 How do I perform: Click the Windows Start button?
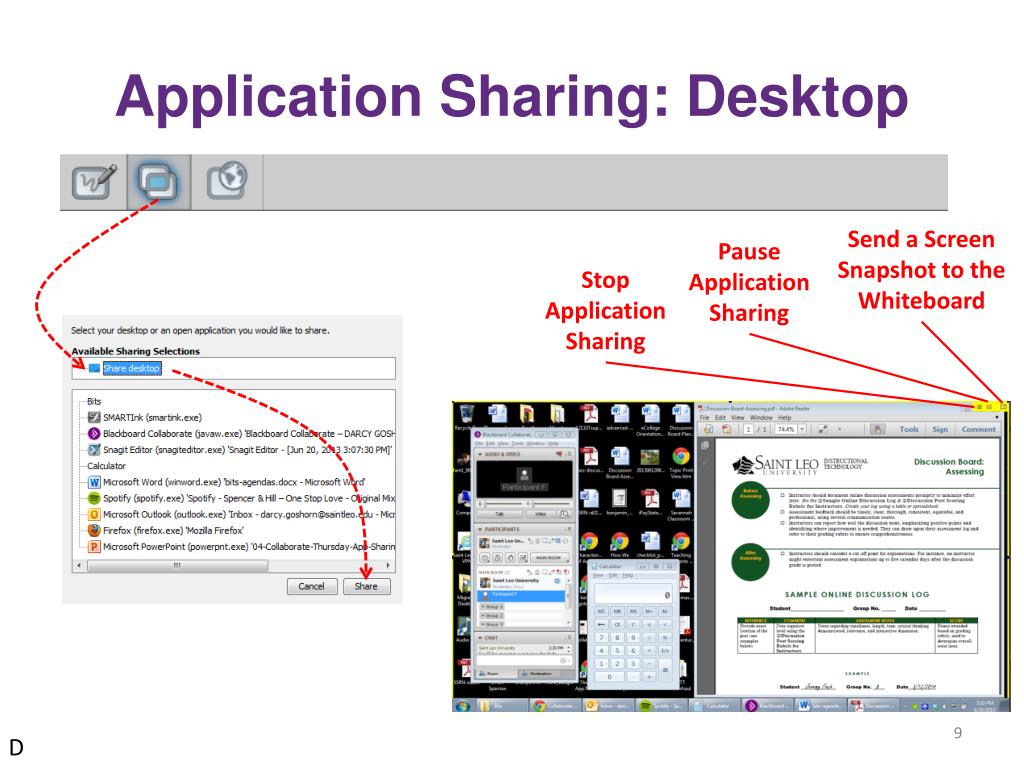(x=463, y=706)
